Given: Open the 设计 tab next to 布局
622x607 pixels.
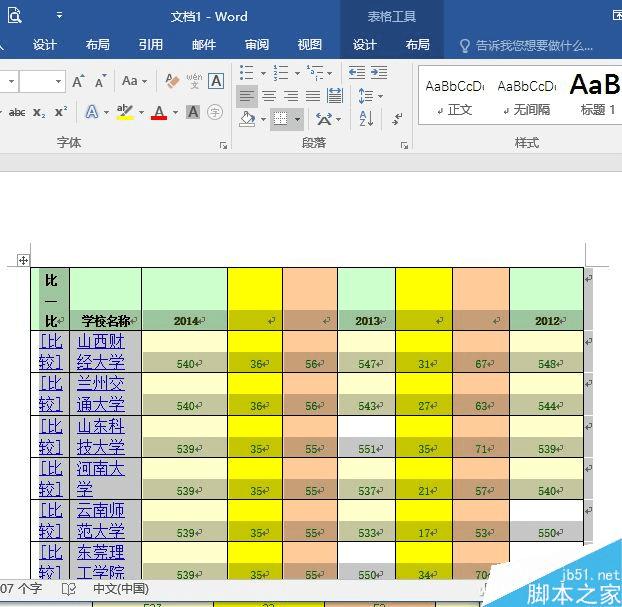Looking at the screenshot, I should point(44,44).
